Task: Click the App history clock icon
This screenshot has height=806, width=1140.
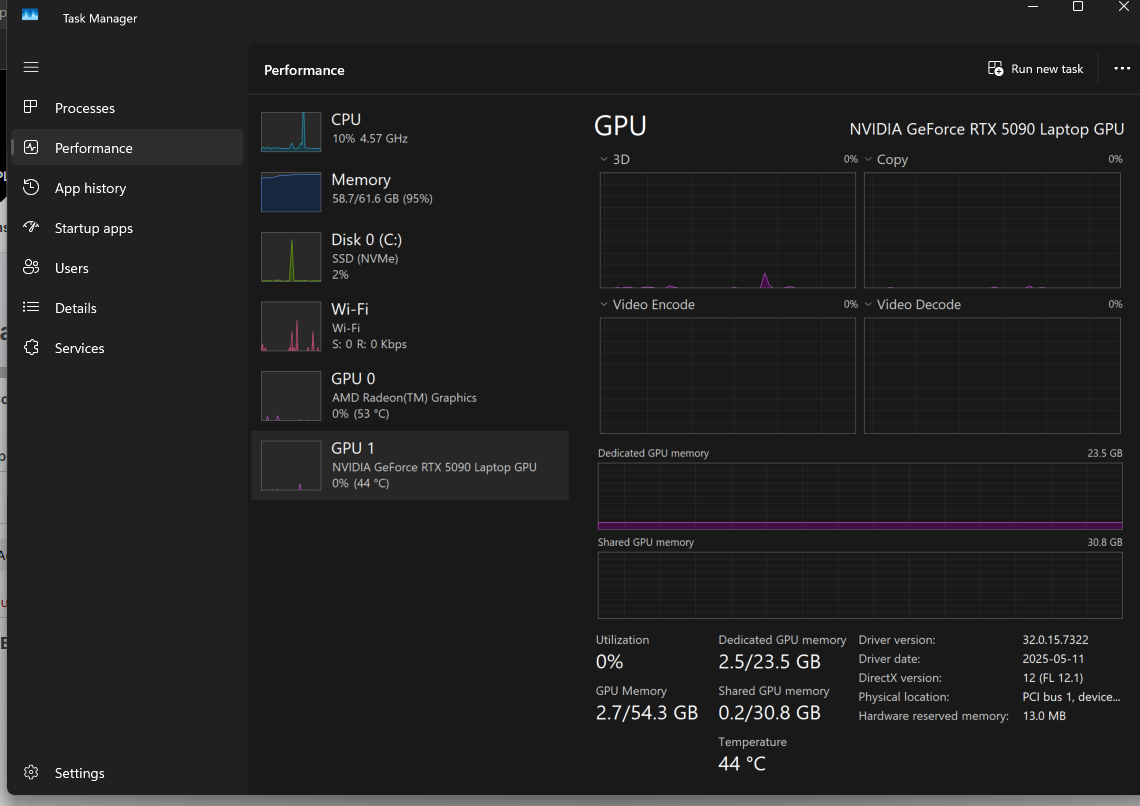Action: click(31, 188)
